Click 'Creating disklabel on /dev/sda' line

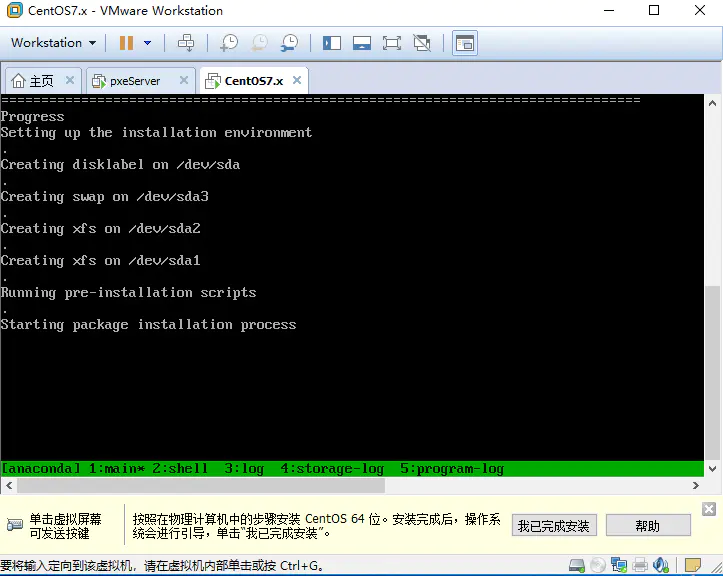(120, 165)
